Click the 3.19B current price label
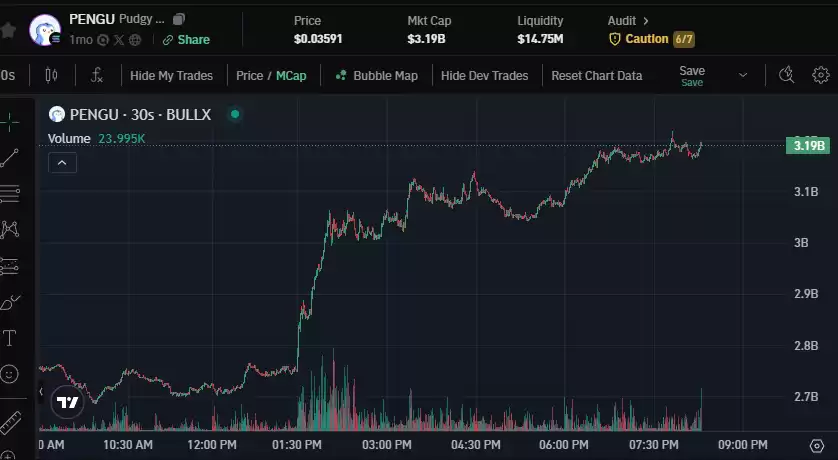Viewport: 838px width, 460px height. point(808,145)
